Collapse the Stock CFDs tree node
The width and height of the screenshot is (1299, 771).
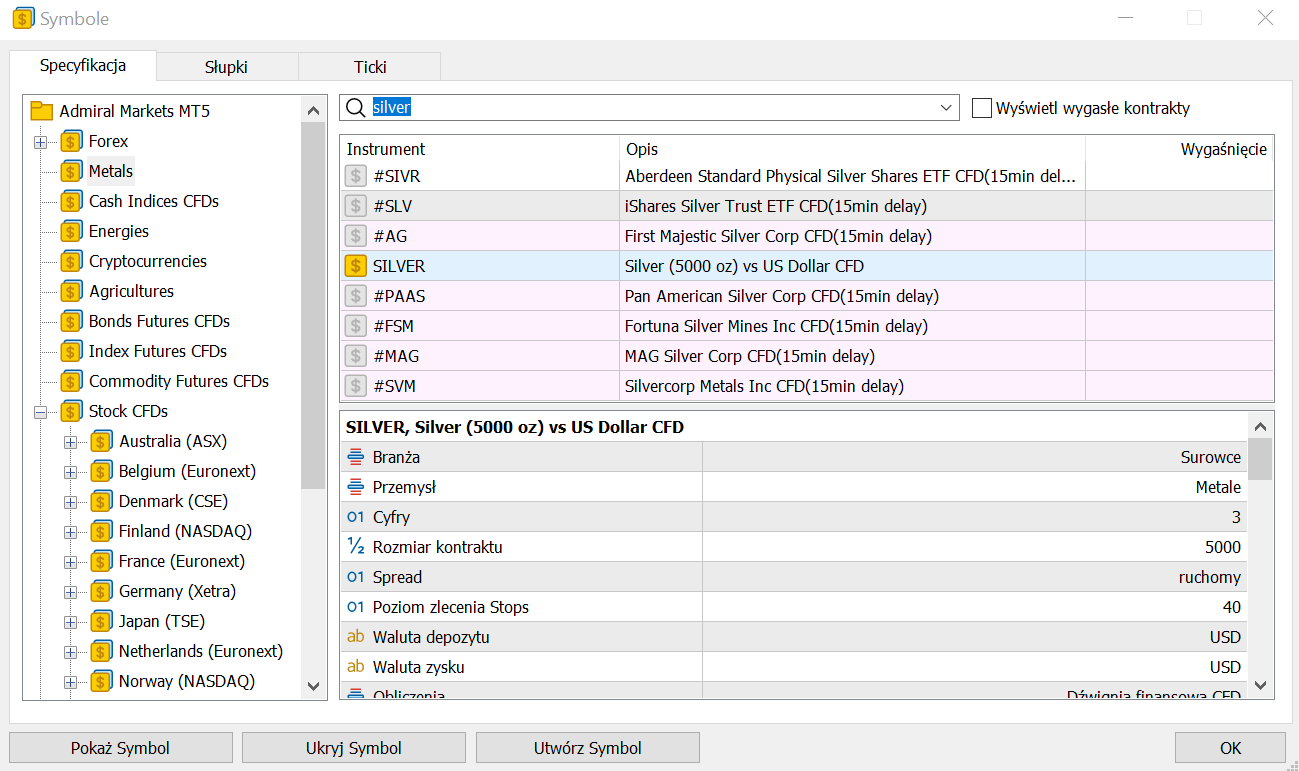coord(40,411)
